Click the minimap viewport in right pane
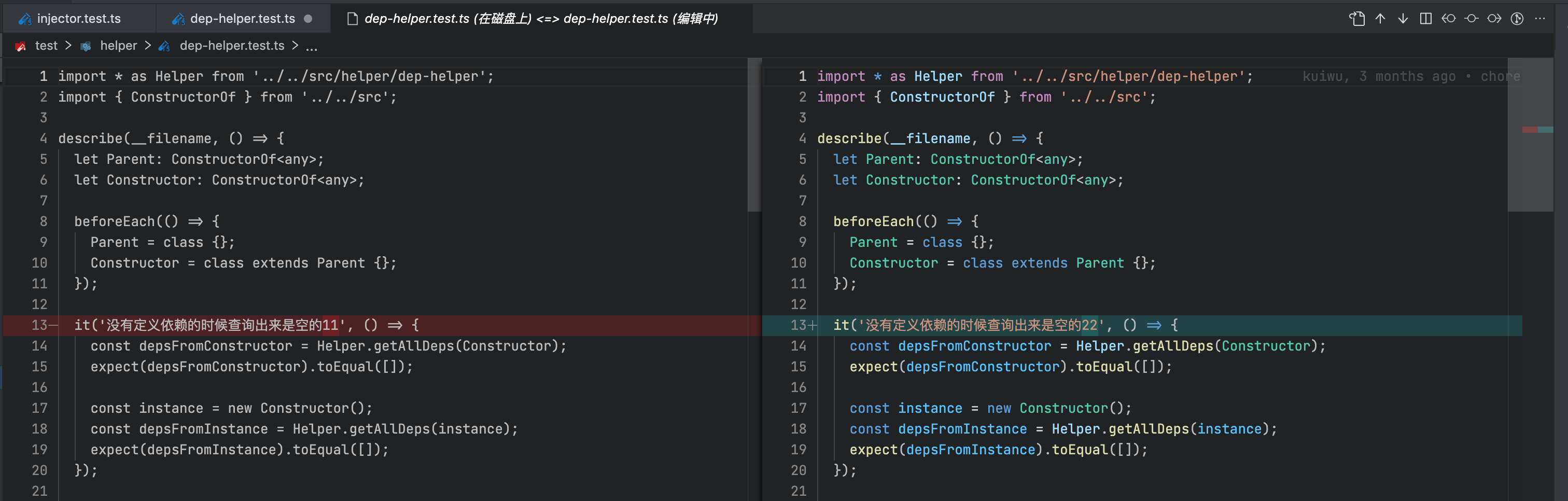This screenshot has width=1568, height=501. point(1530,135)
